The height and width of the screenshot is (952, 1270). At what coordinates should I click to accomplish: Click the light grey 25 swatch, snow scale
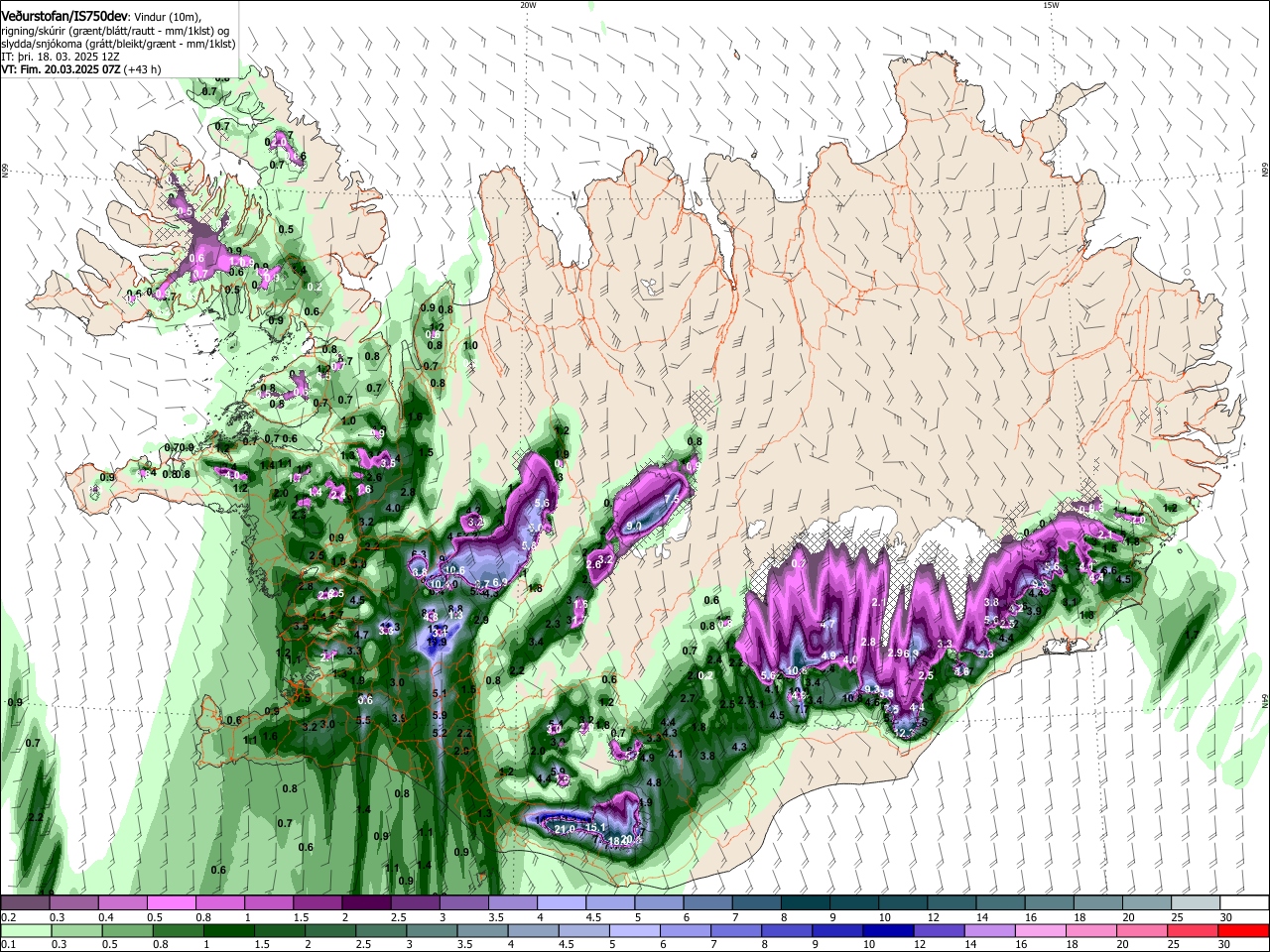[1195, 903]
